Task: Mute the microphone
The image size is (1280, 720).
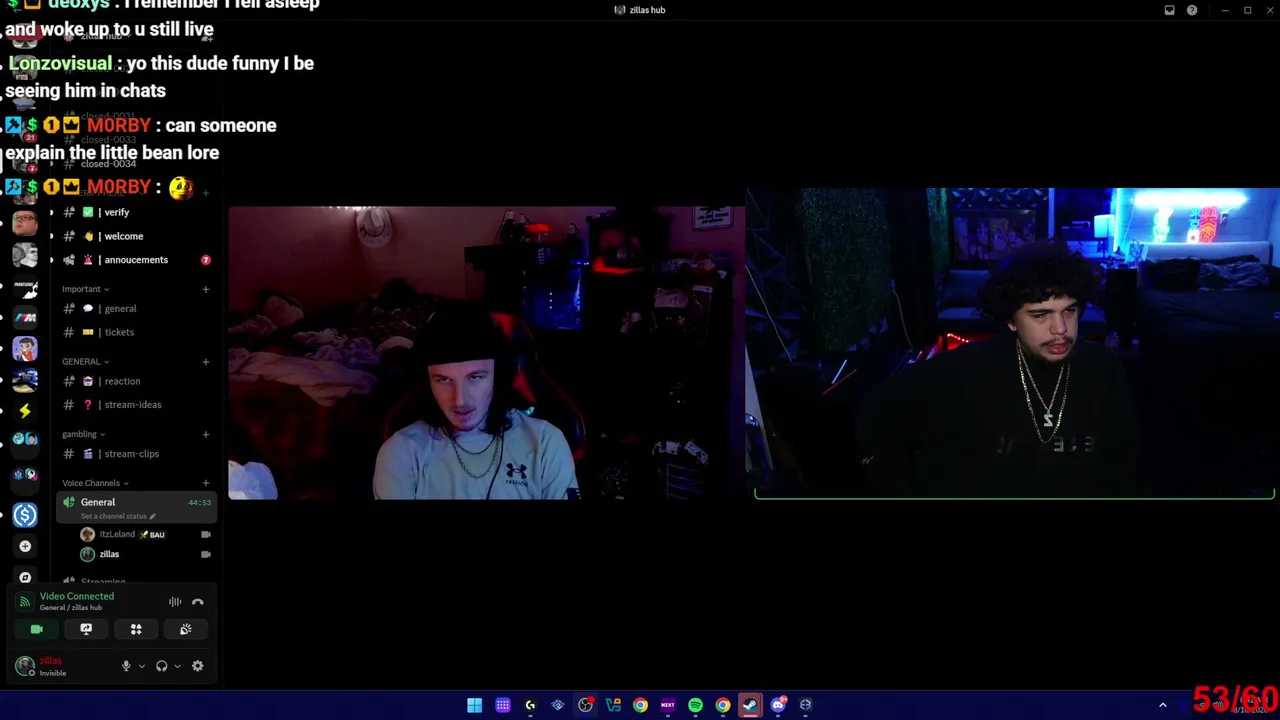Action: click(x=126, y=666)
